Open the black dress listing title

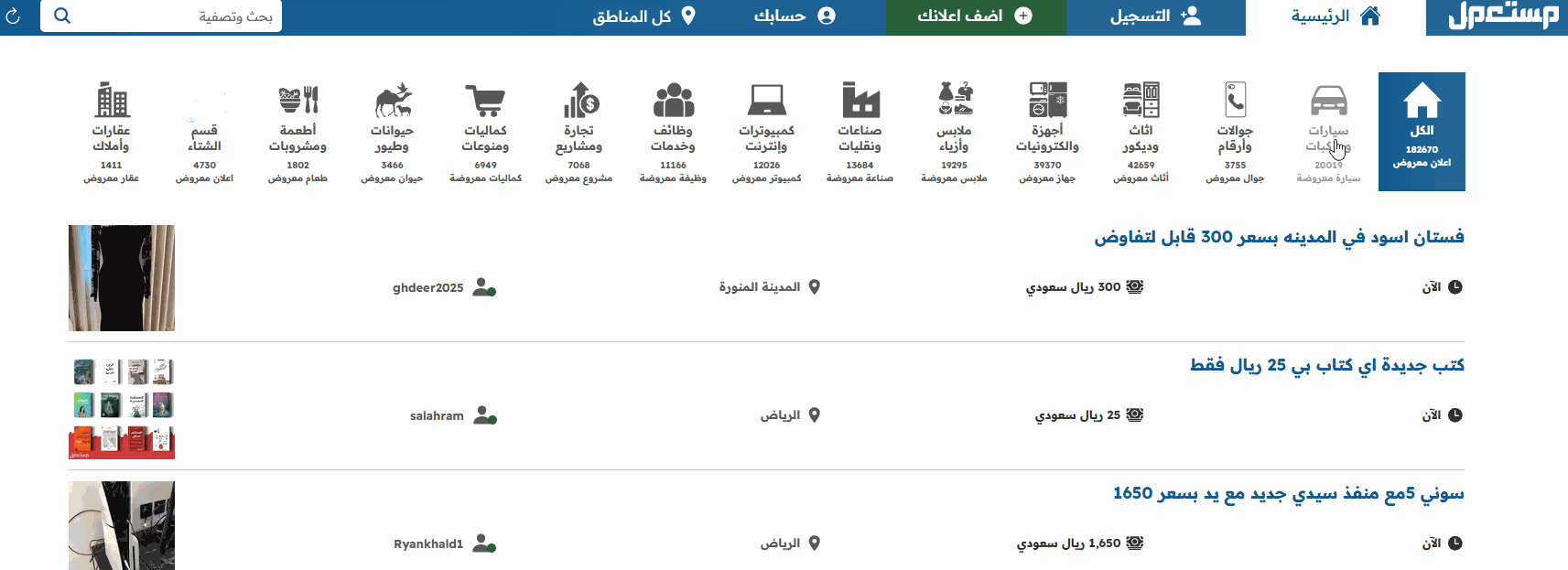[1279, 237]
